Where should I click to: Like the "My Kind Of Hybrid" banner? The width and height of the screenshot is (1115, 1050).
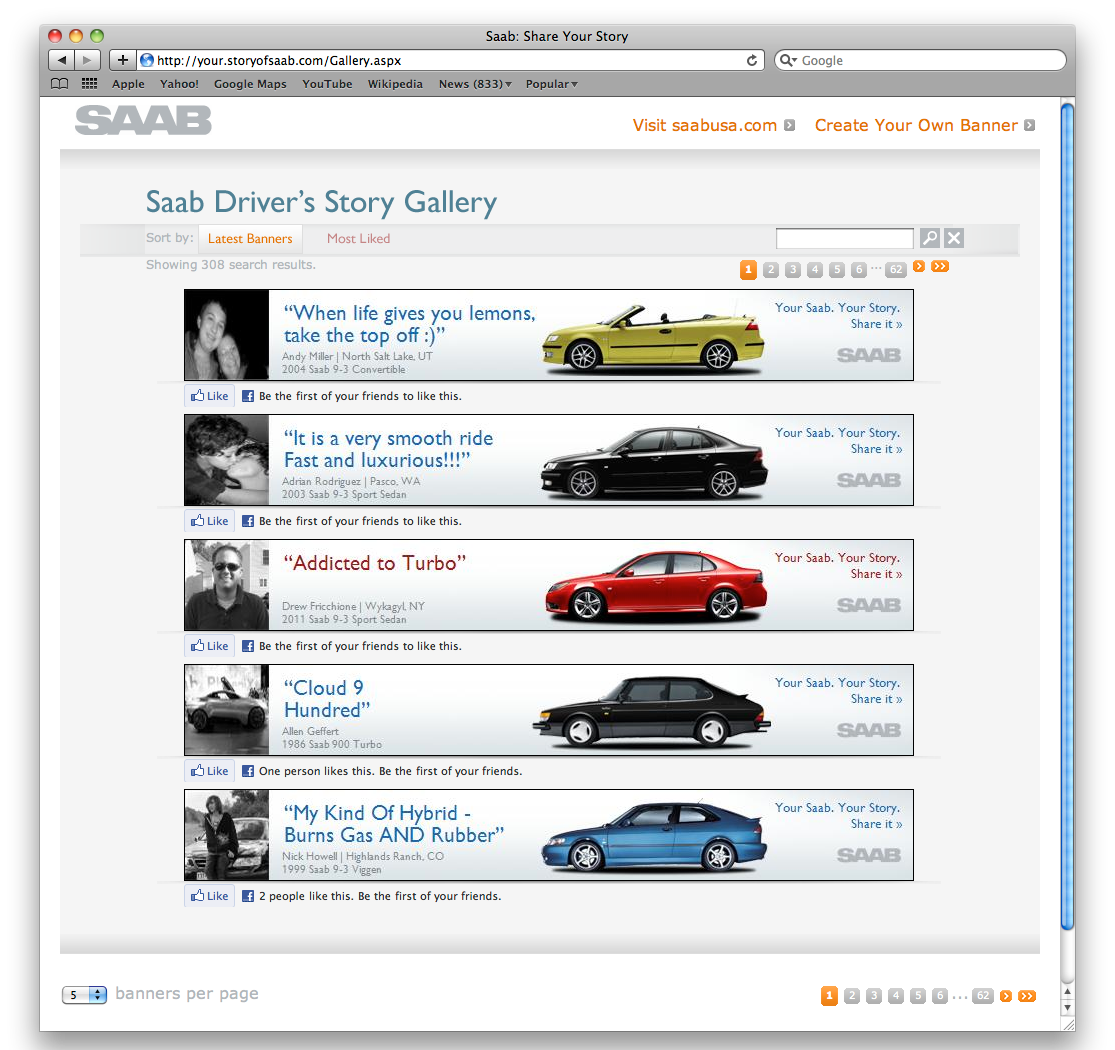point(210,896)
